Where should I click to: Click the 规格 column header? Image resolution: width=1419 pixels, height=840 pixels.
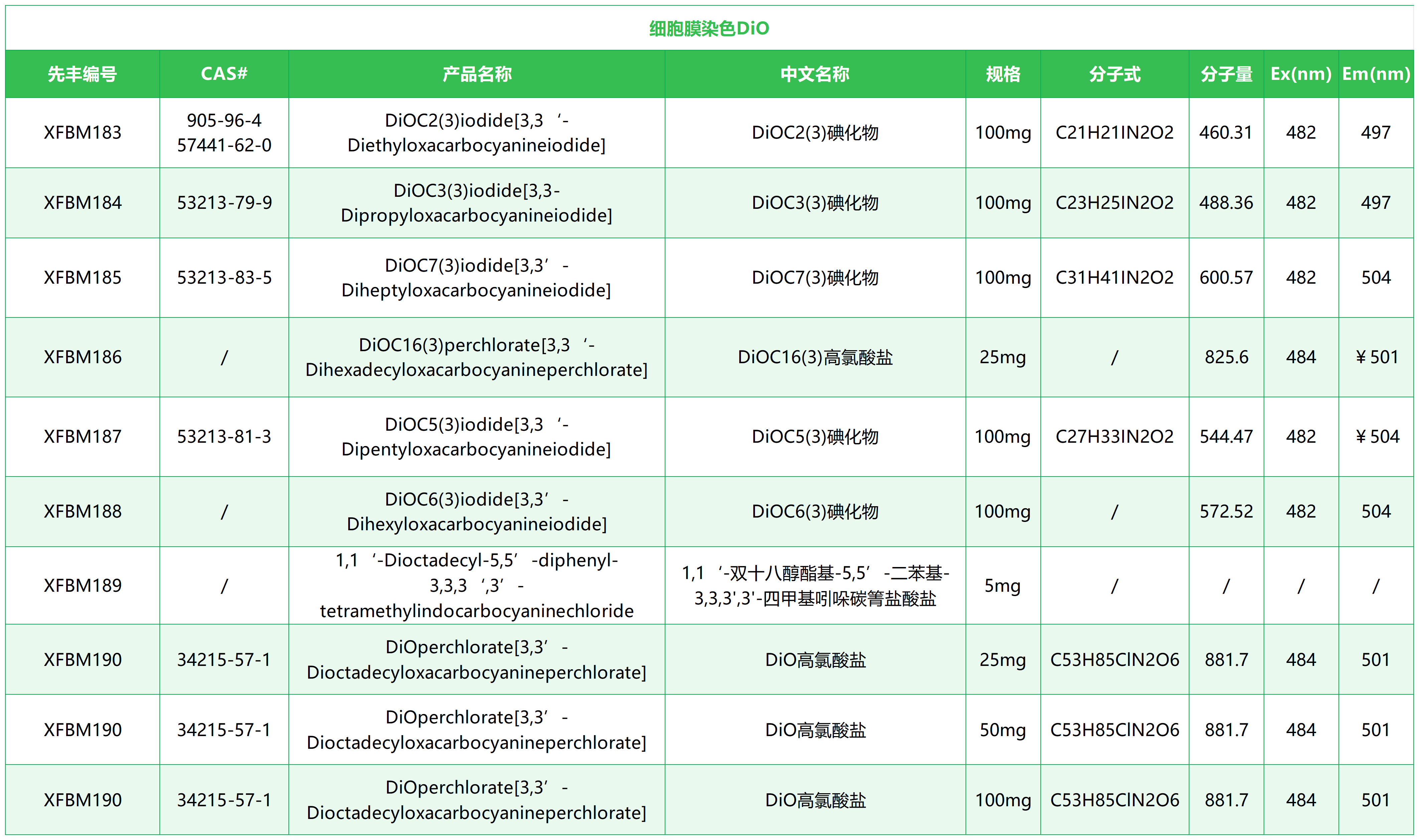point(1003,74)
